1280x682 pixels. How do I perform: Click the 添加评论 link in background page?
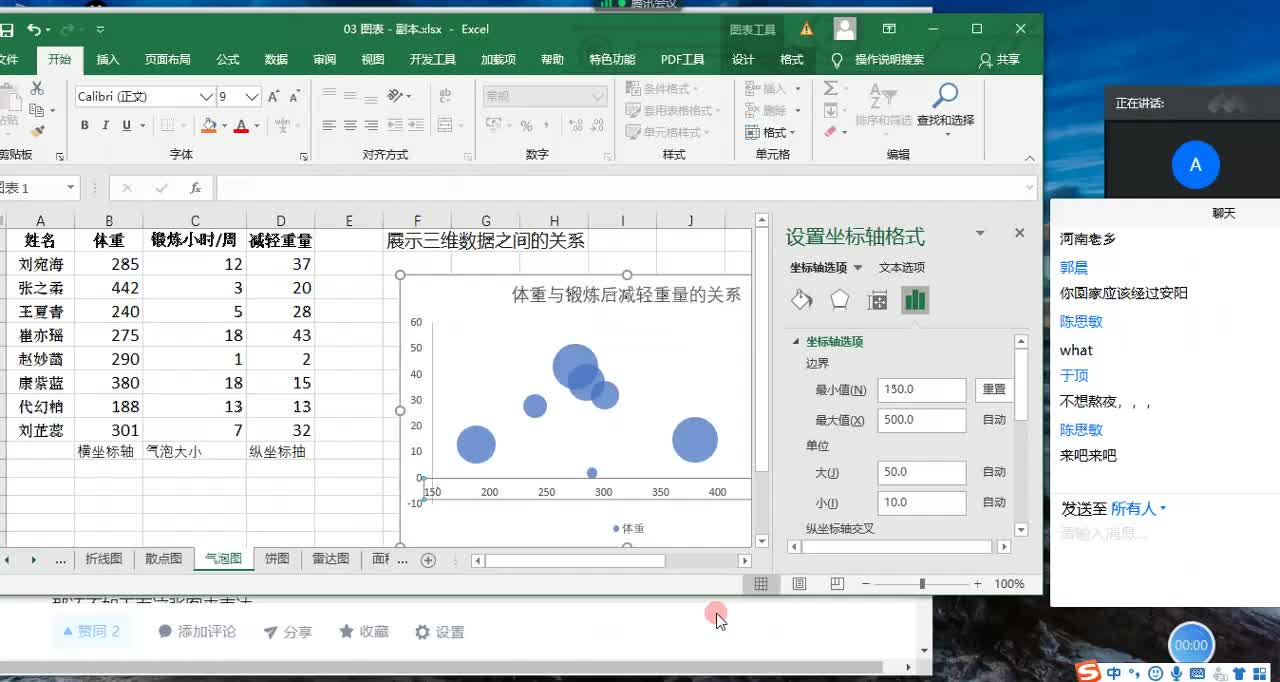197,632
